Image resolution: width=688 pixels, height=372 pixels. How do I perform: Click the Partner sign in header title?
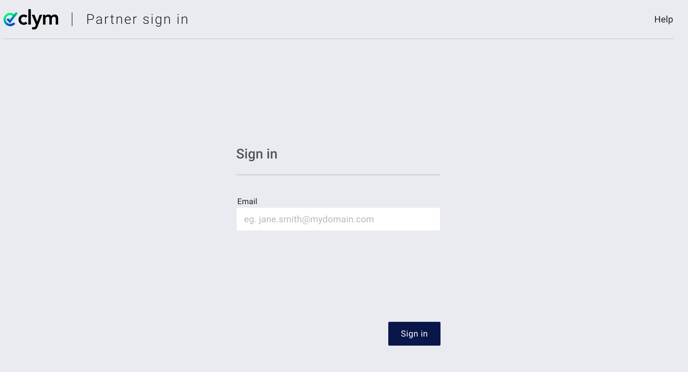click(x=137, y=19)
